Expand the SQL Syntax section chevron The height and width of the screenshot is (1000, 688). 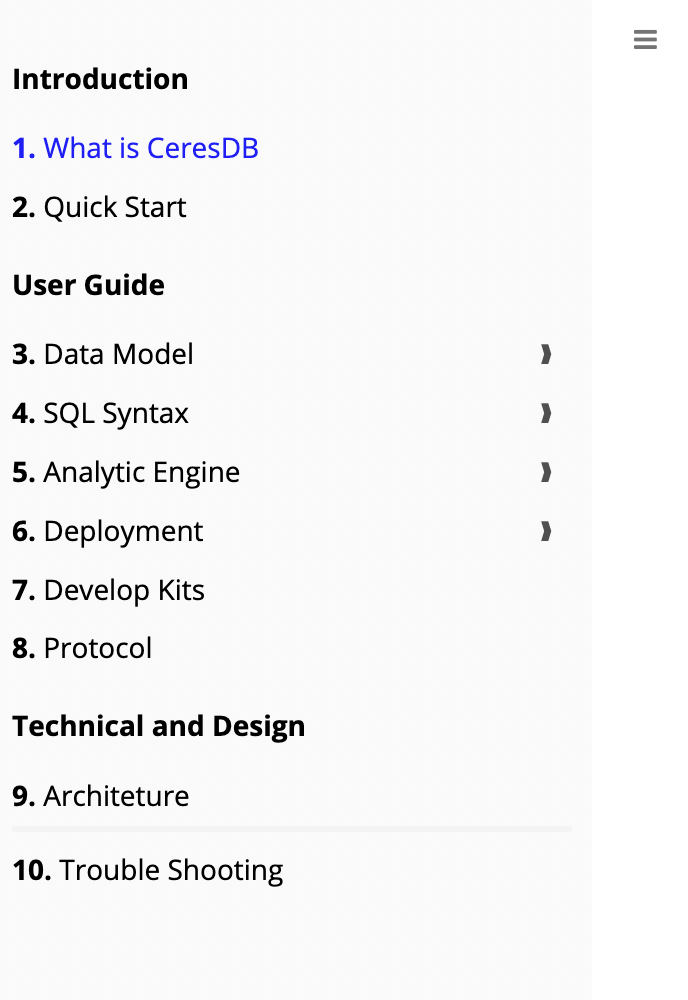546,413
